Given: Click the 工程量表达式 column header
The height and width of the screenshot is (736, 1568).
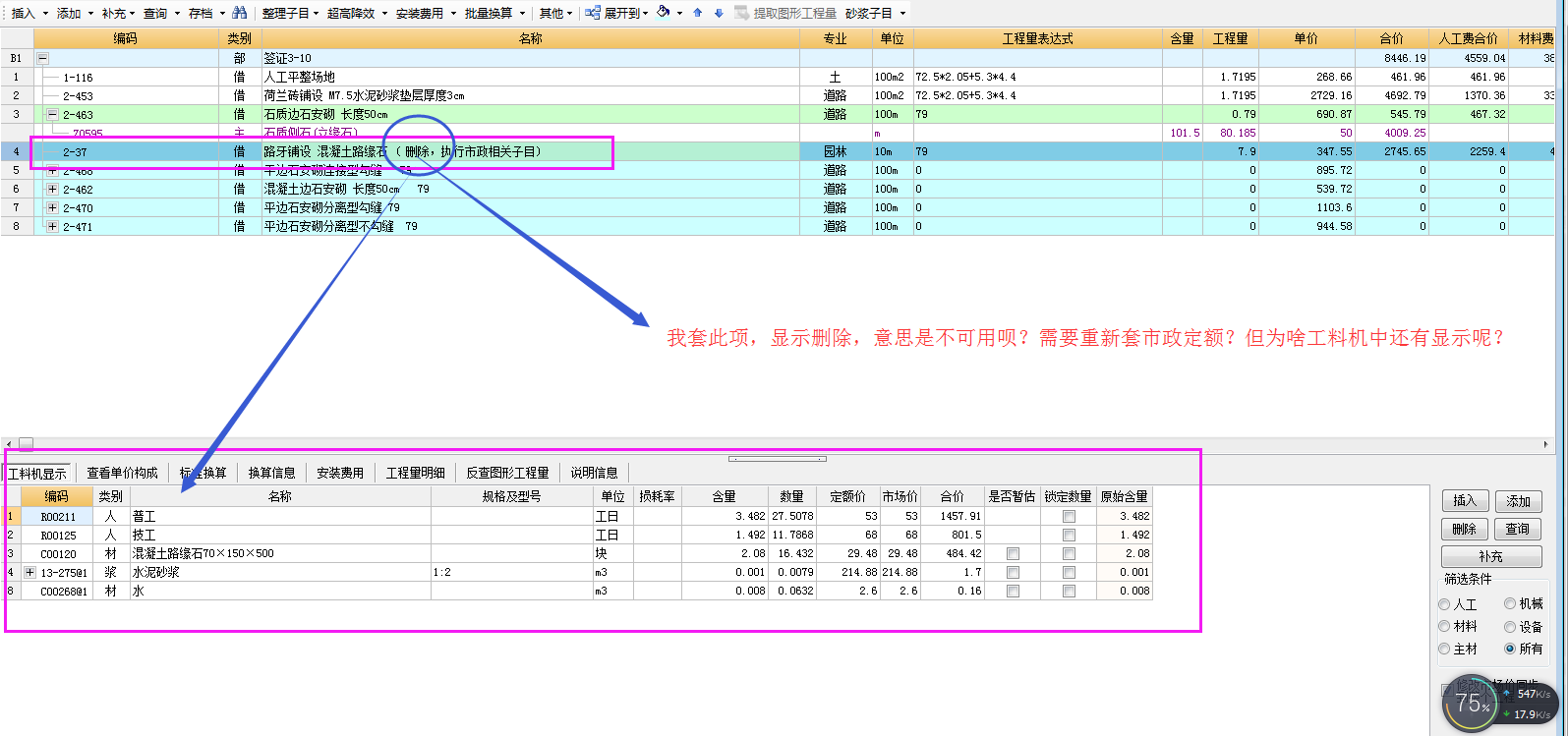Looking at the screenshot, I should coord(1037,38).
